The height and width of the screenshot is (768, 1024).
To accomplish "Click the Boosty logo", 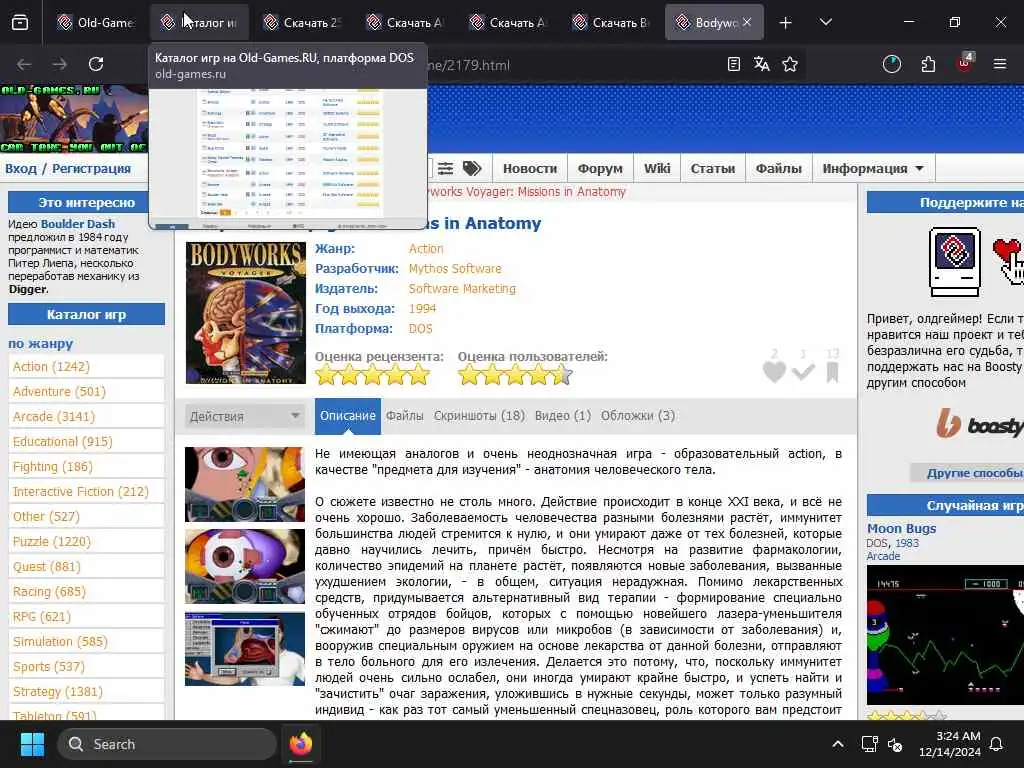I will 980,423.
